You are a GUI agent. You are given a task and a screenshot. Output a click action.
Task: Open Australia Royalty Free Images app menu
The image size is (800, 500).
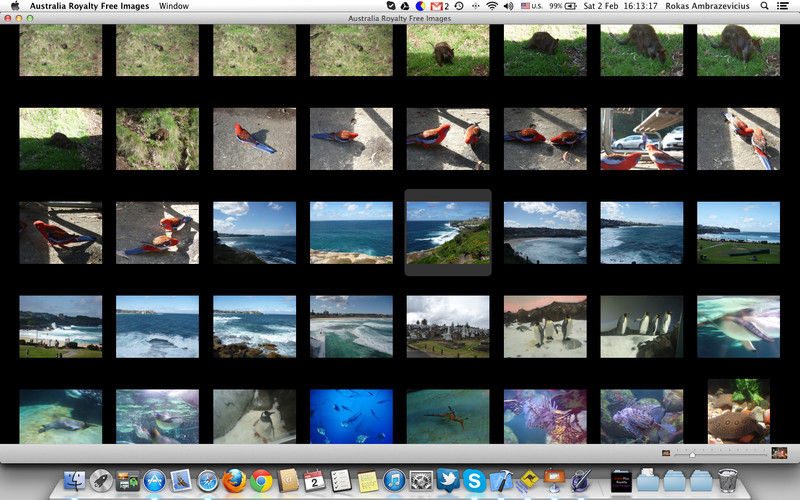(x=89, y=6)
